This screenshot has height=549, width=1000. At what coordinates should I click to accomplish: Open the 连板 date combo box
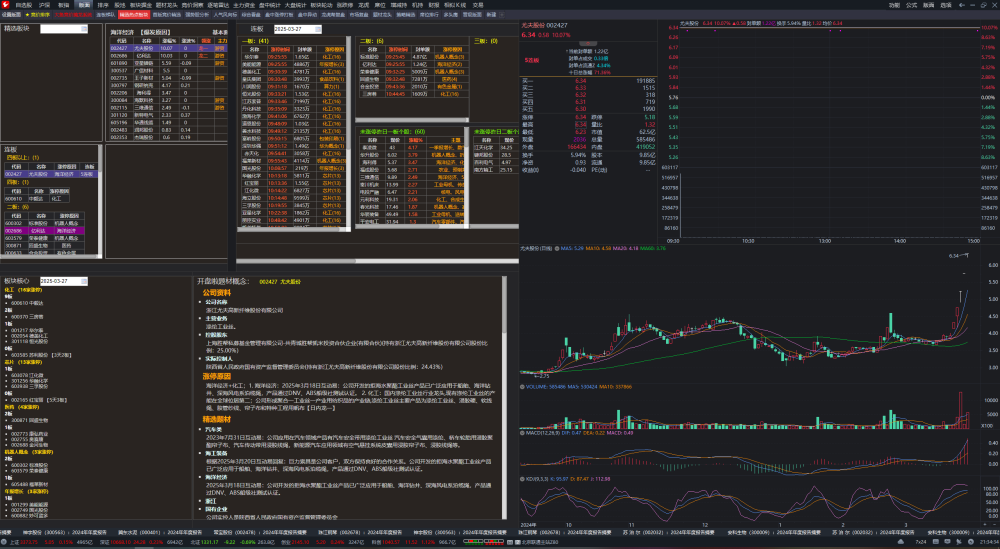pos(297,29)
